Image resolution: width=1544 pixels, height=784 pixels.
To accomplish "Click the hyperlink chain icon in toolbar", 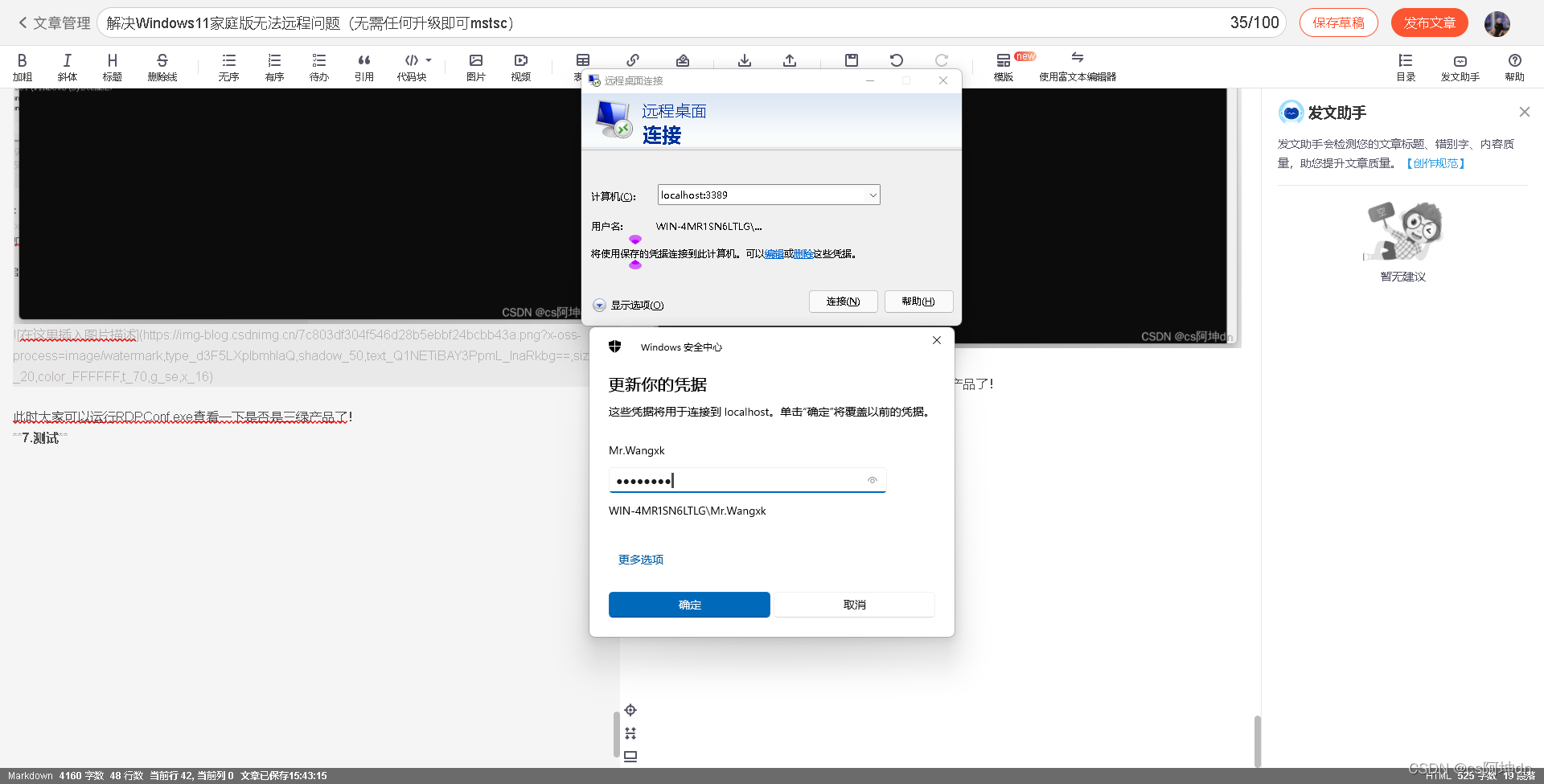I will tap(633, 60).
